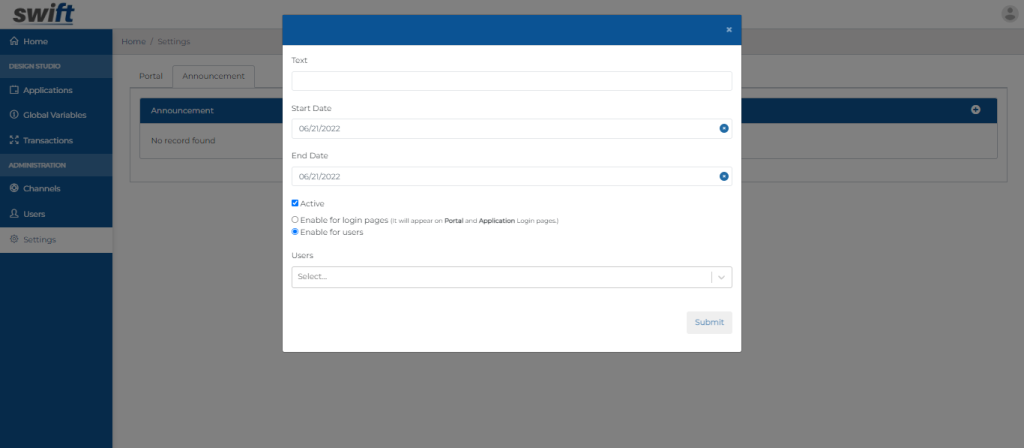Clear the End Date value
Viewport: 1024px width, 448px height.
[723, 177]
